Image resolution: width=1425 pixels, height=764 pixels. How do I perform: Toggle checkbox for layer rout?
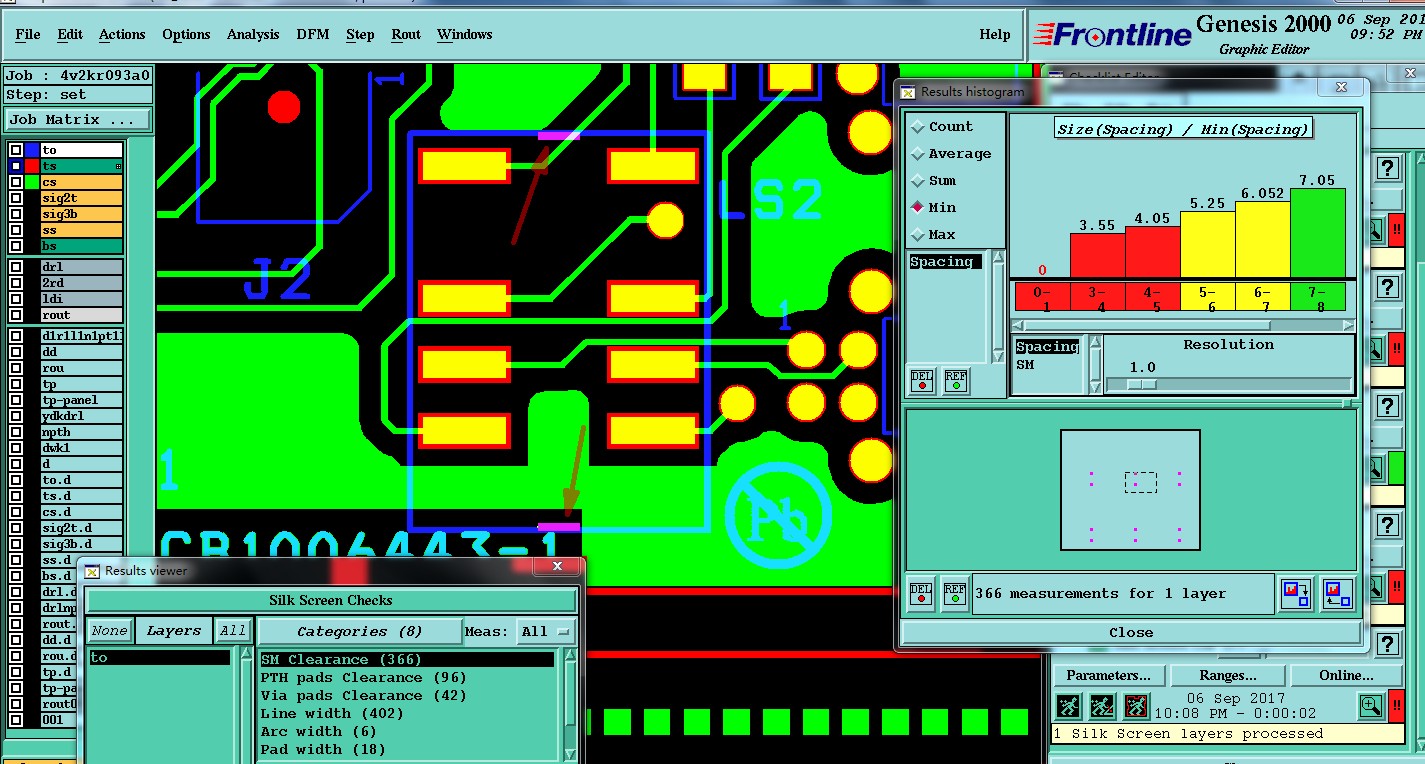click(16, 315)
